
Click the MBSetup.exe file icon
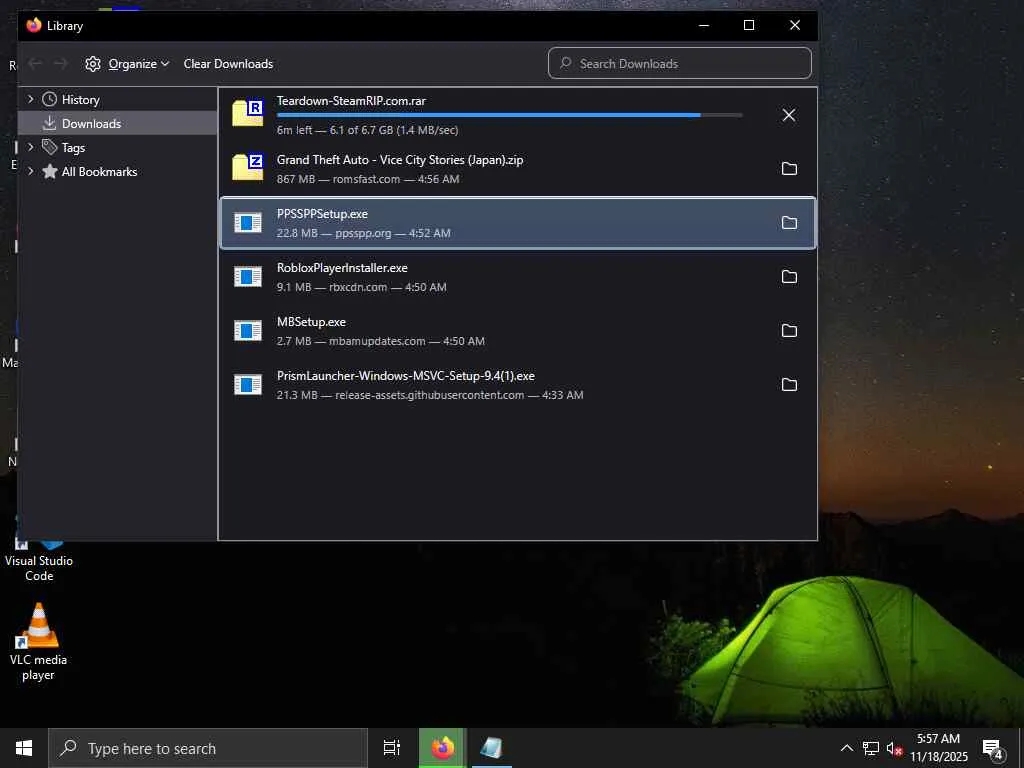[x=248, y=330]
